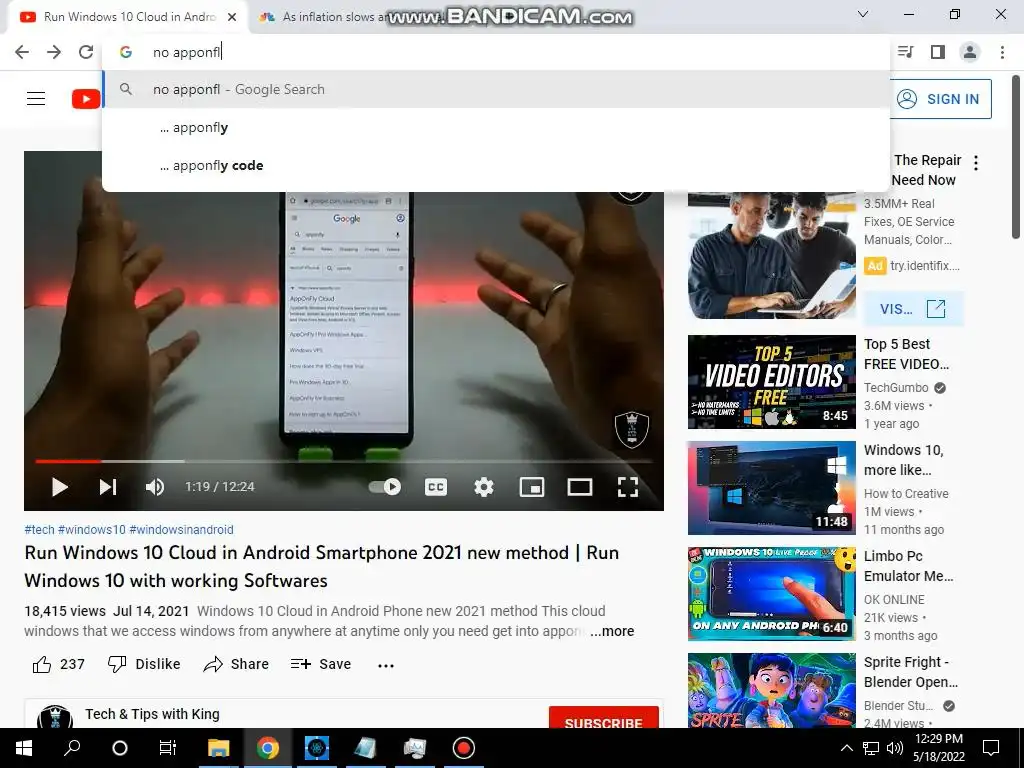Viewport: 1024px width, 768px height.
Task: Toggle the autoplay switch in the player
Action: tap(385, 487)
